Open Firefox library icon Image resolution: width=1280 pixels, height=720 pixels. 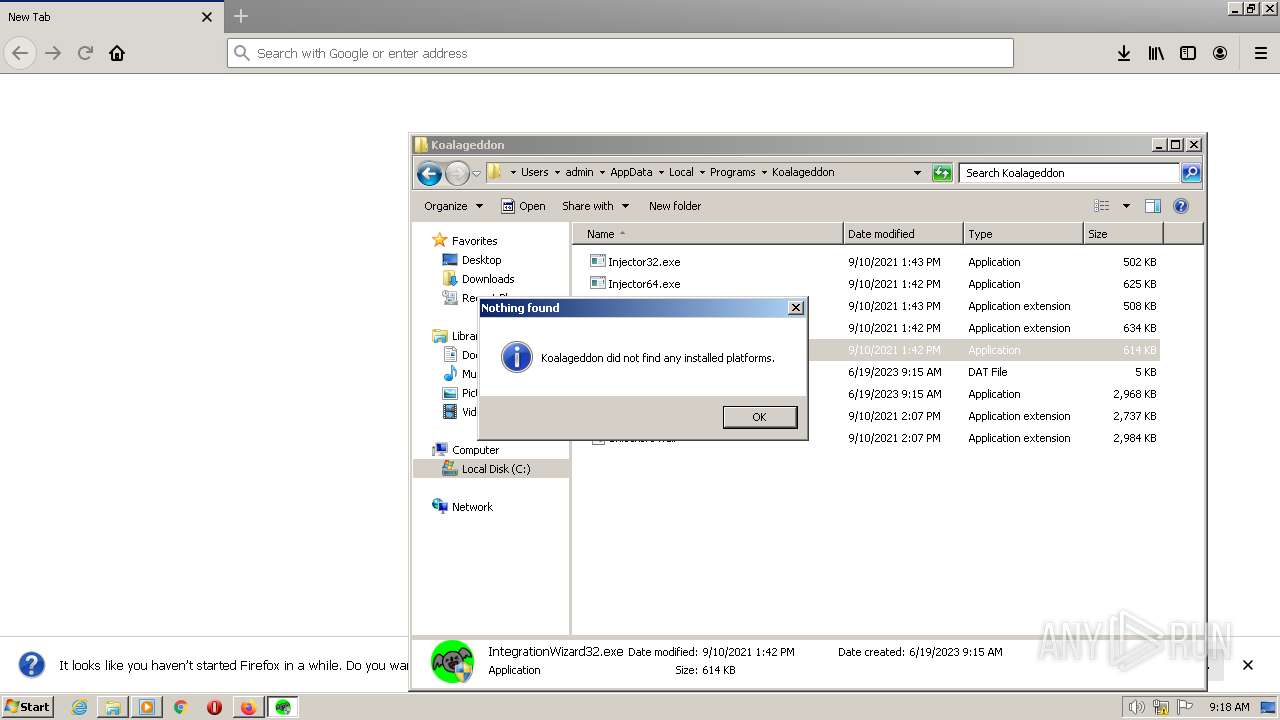pyautogui.click(x=1156, y=53)
